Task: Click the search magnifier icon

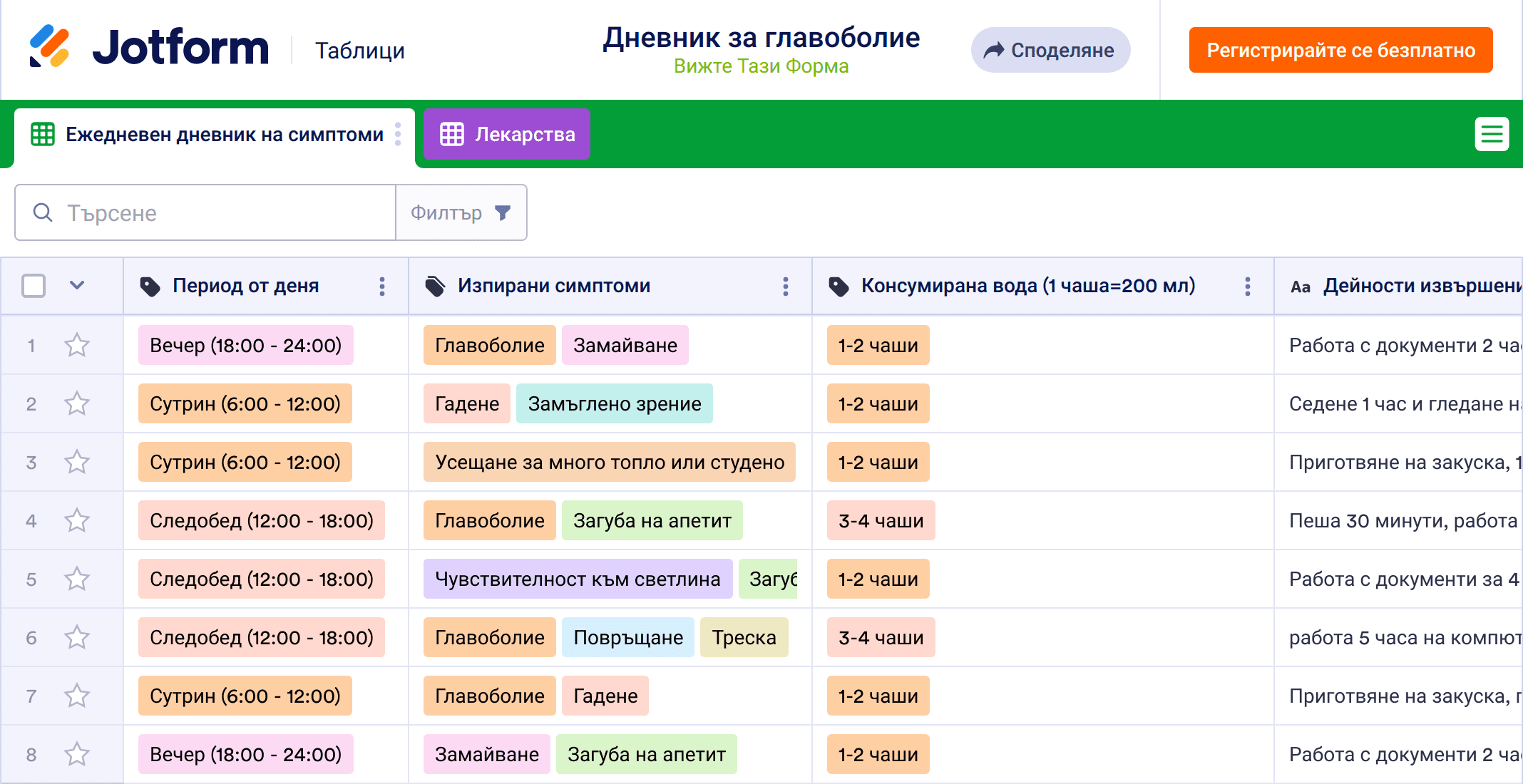Action: point(43,213)
